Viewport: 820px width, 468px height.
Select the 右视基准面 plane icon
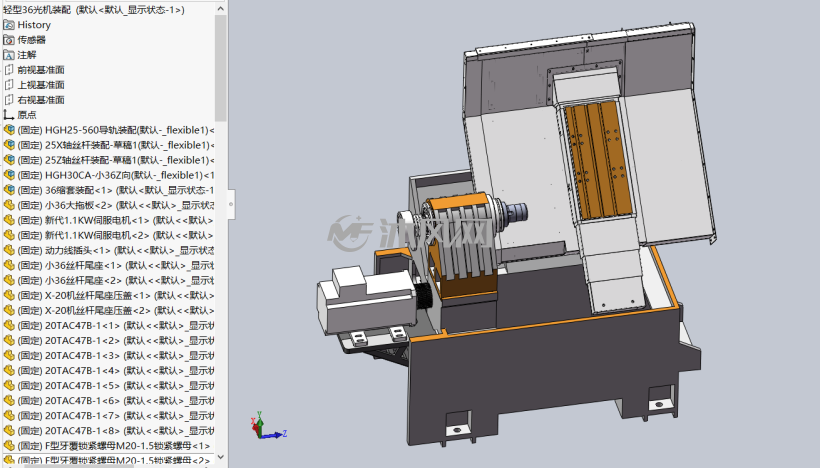[8, 100]
